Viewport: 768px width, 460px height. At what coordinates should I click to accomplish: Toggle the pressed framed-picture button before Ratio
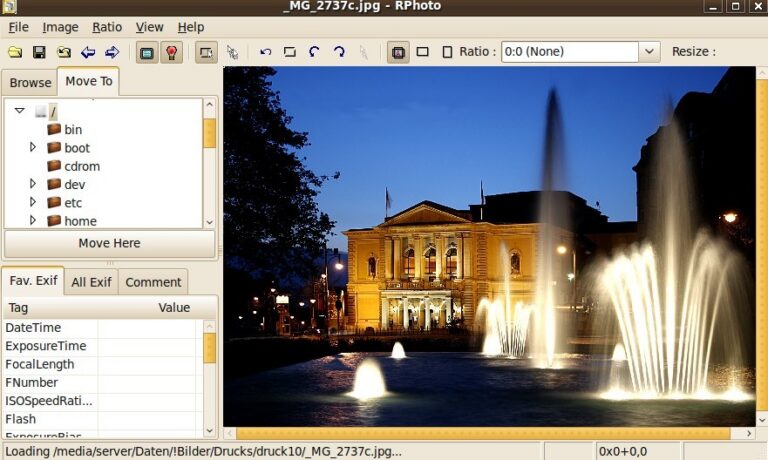pos(398,52)
